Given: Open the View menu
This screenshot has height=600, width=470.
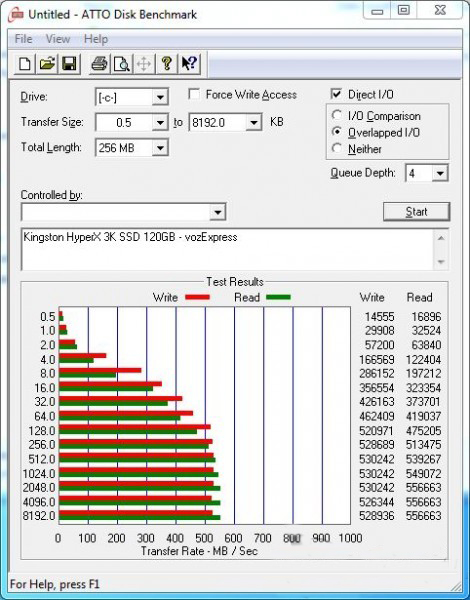Looking at the screenshot, I should (x=58, y=39).
